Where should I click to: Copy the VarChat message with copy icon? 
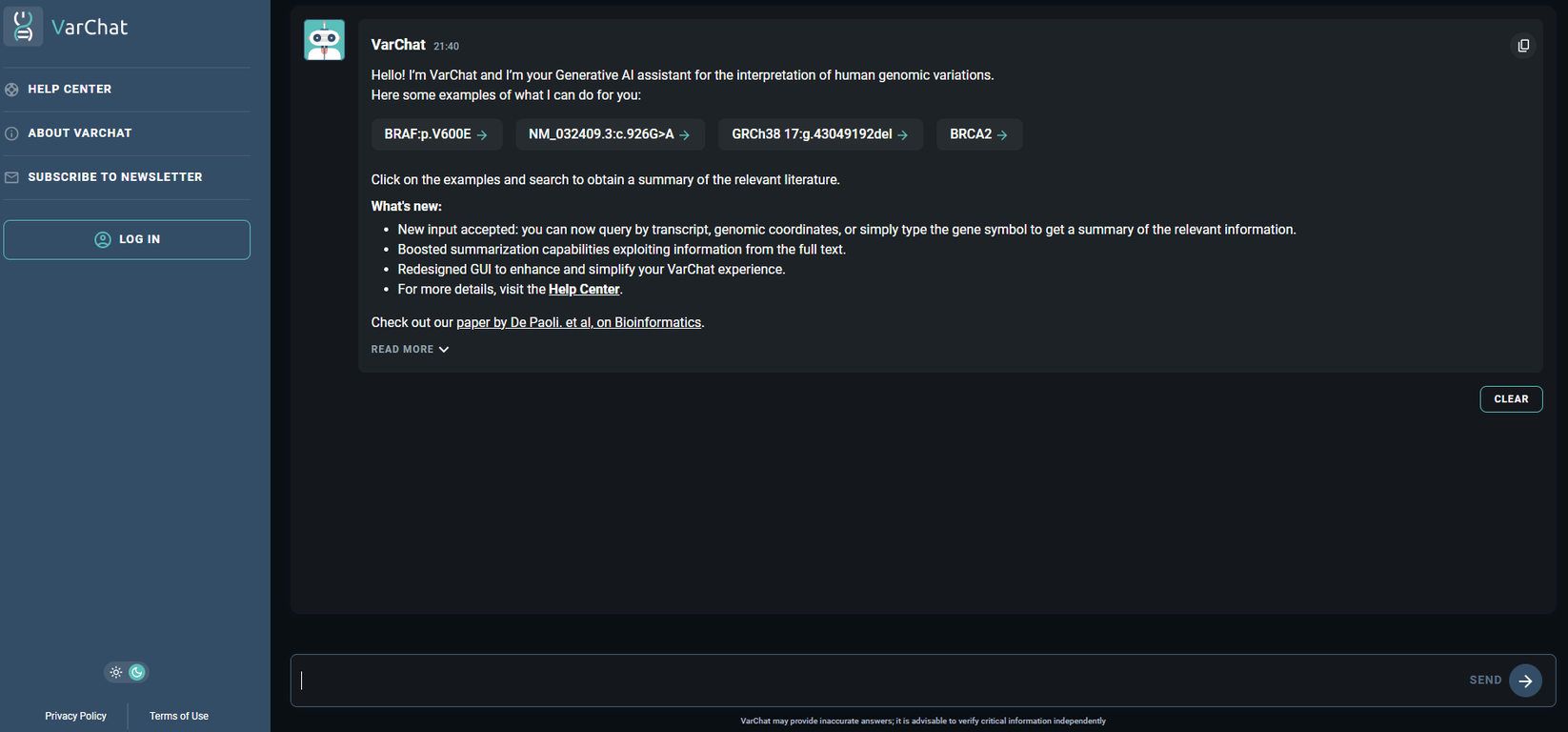1523,46
